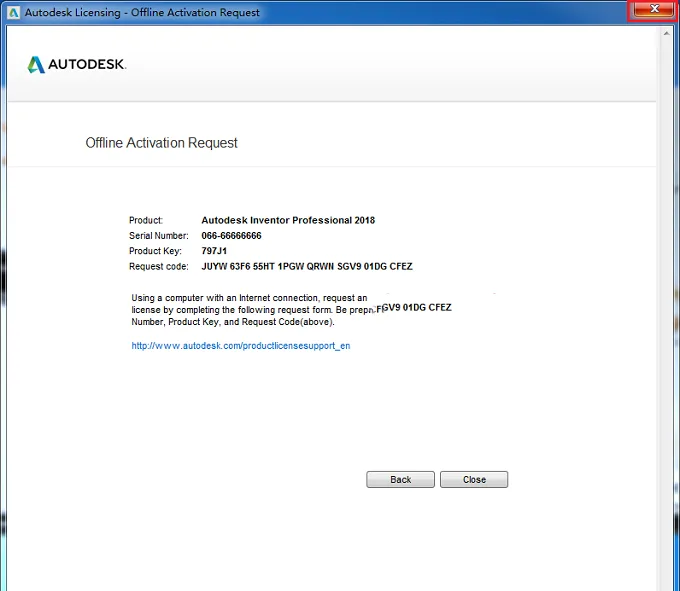Open the autodesk.com productlicensesupport_en link
Screen dimensions: 680x591
(x=241, y=346)
